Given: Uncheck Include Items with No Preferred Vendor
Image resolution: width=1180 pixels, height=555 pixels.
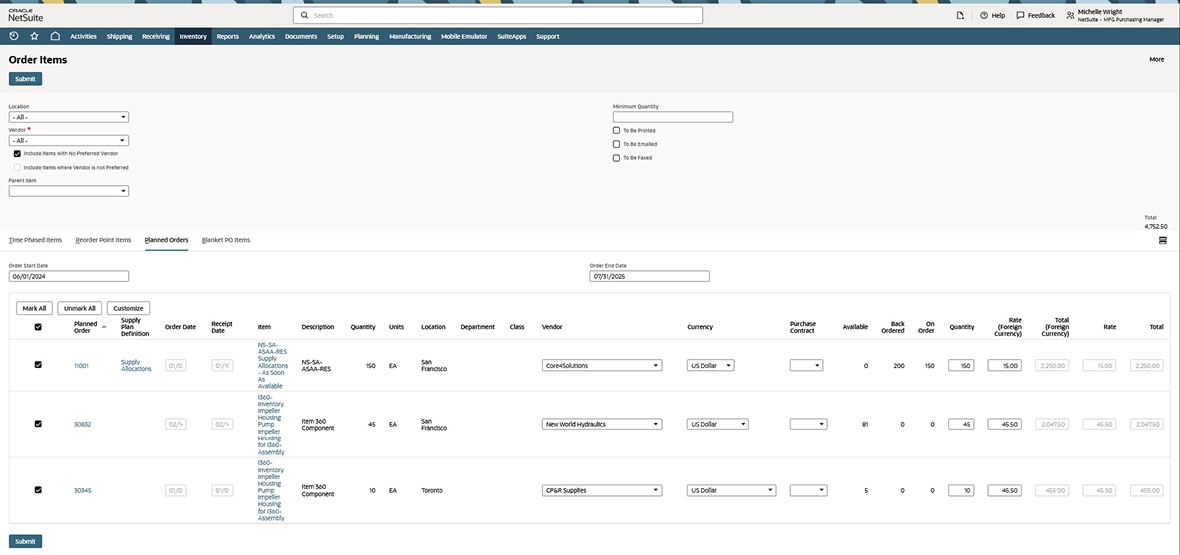Looking at the screenshot, I should coord(17,154).
